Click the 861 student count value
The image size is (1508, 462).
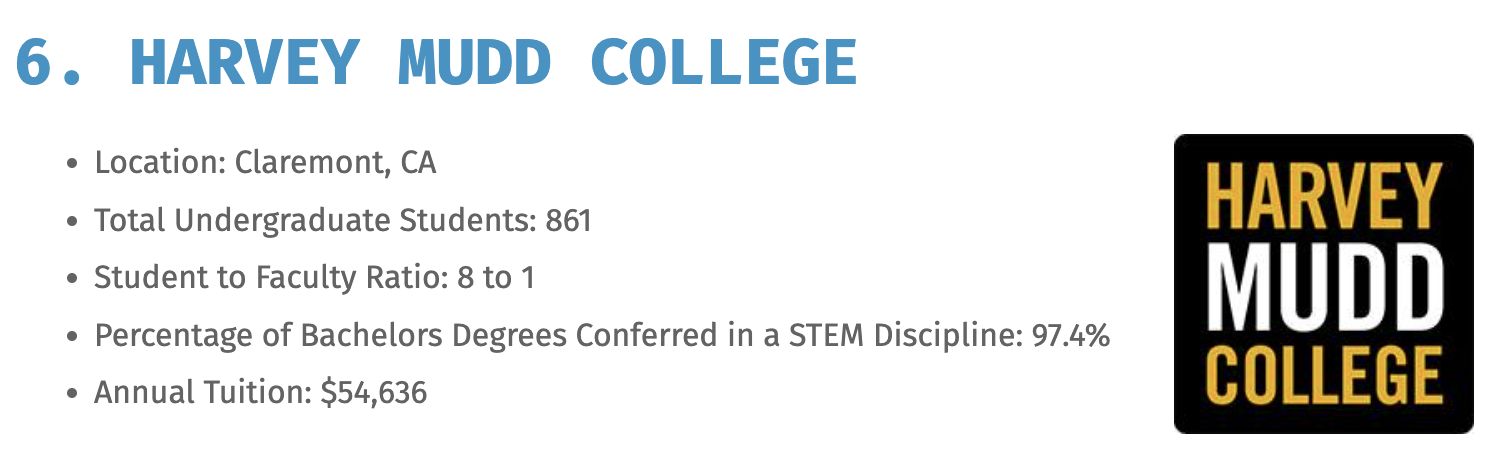[x=569, y=220]
